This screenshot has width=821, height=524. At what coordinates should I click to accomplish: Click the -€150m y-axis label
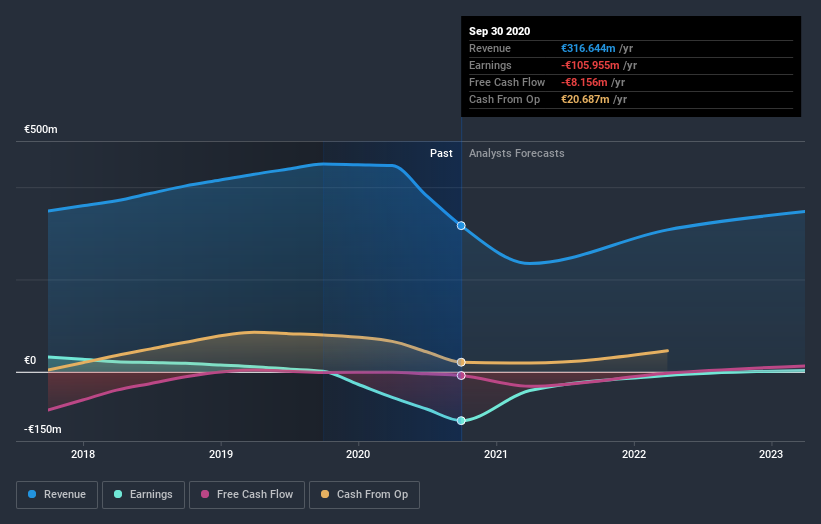[42, 429]
